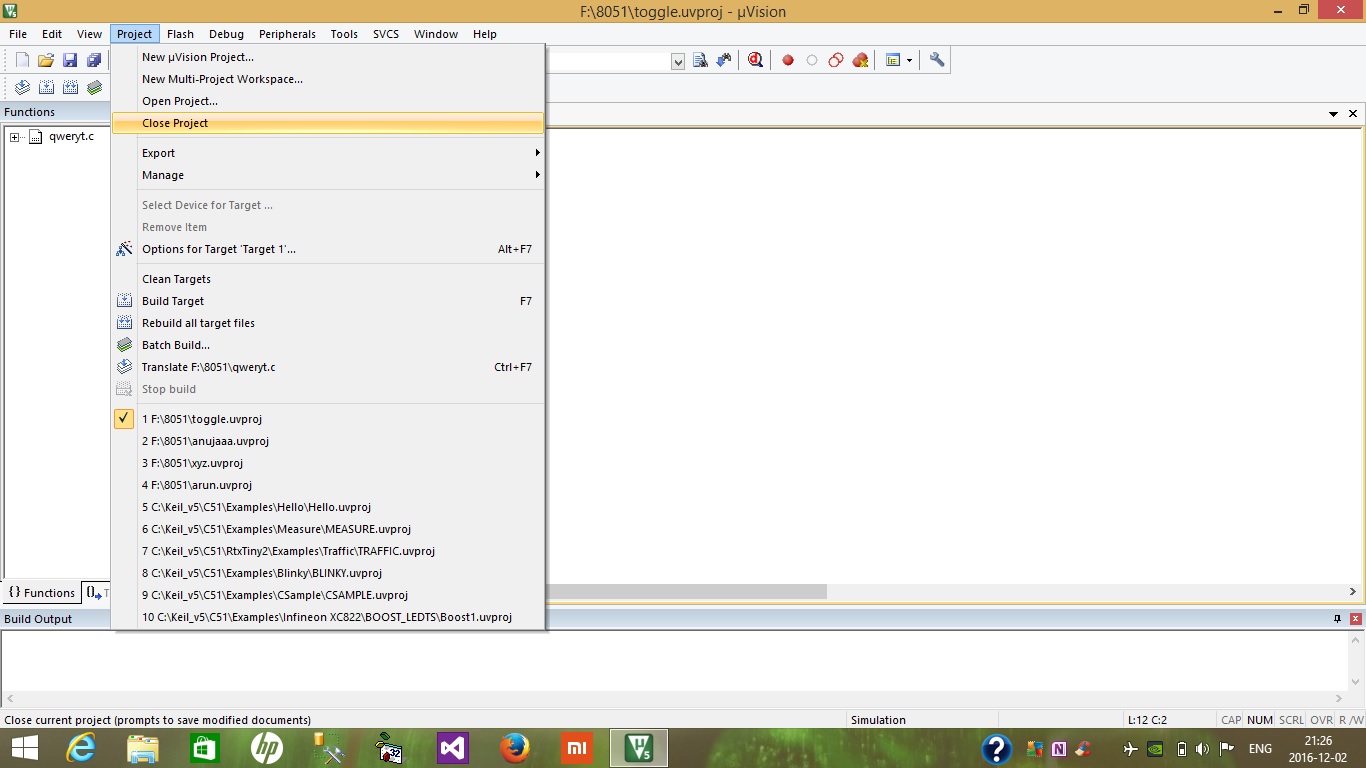Select the Build Target toolbar icon
Screen dimensions: 1366x768
coord(46,87)
